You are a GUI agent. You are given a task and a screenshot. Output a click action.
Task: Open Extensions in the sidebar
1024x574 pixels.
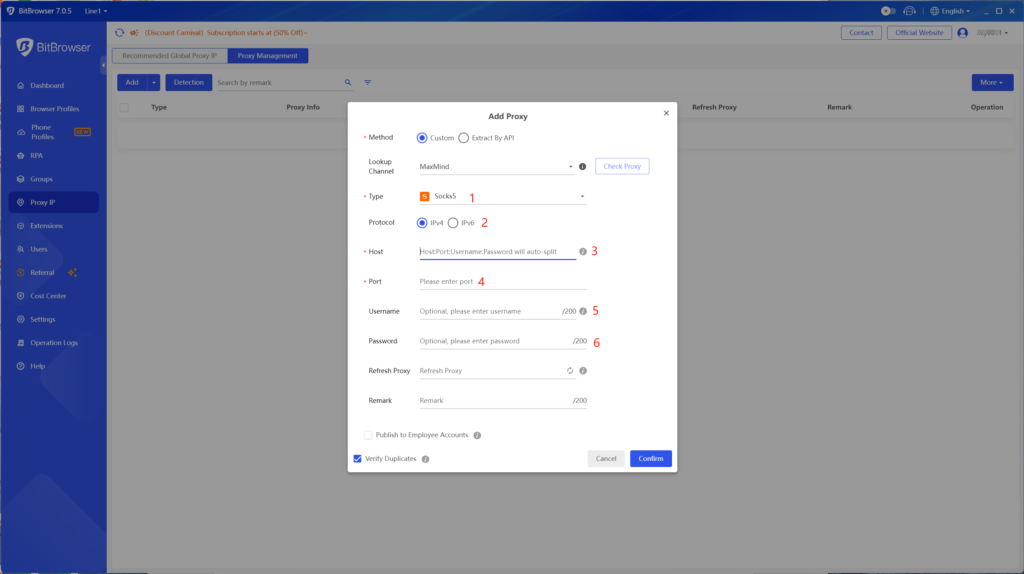(x=46, y=226)
